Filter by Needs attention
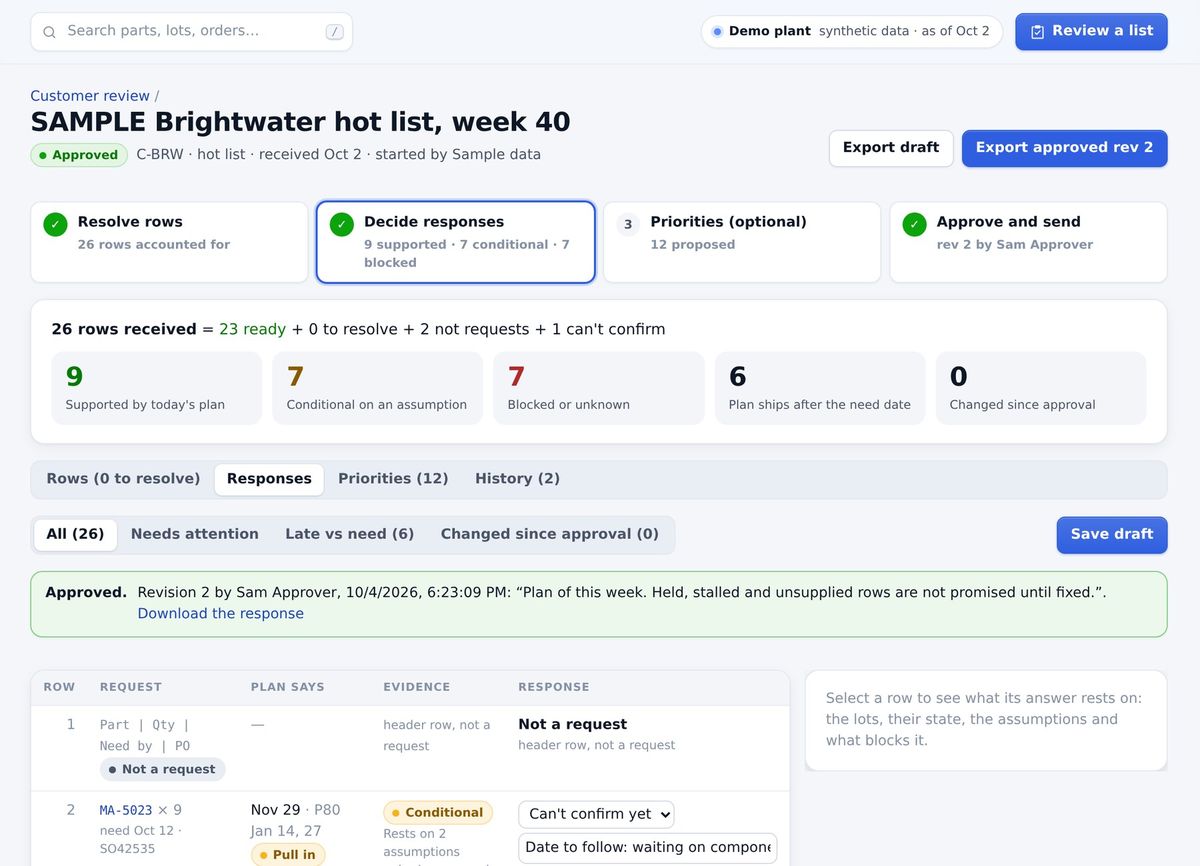This screenshot has width=1200, height=866. tap(195, 534)
